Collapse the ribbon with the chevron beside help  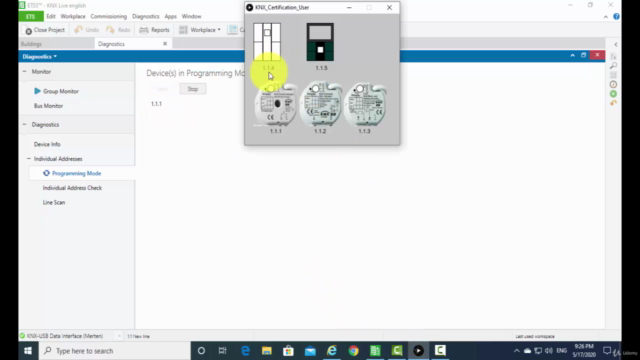pos(606,17)
